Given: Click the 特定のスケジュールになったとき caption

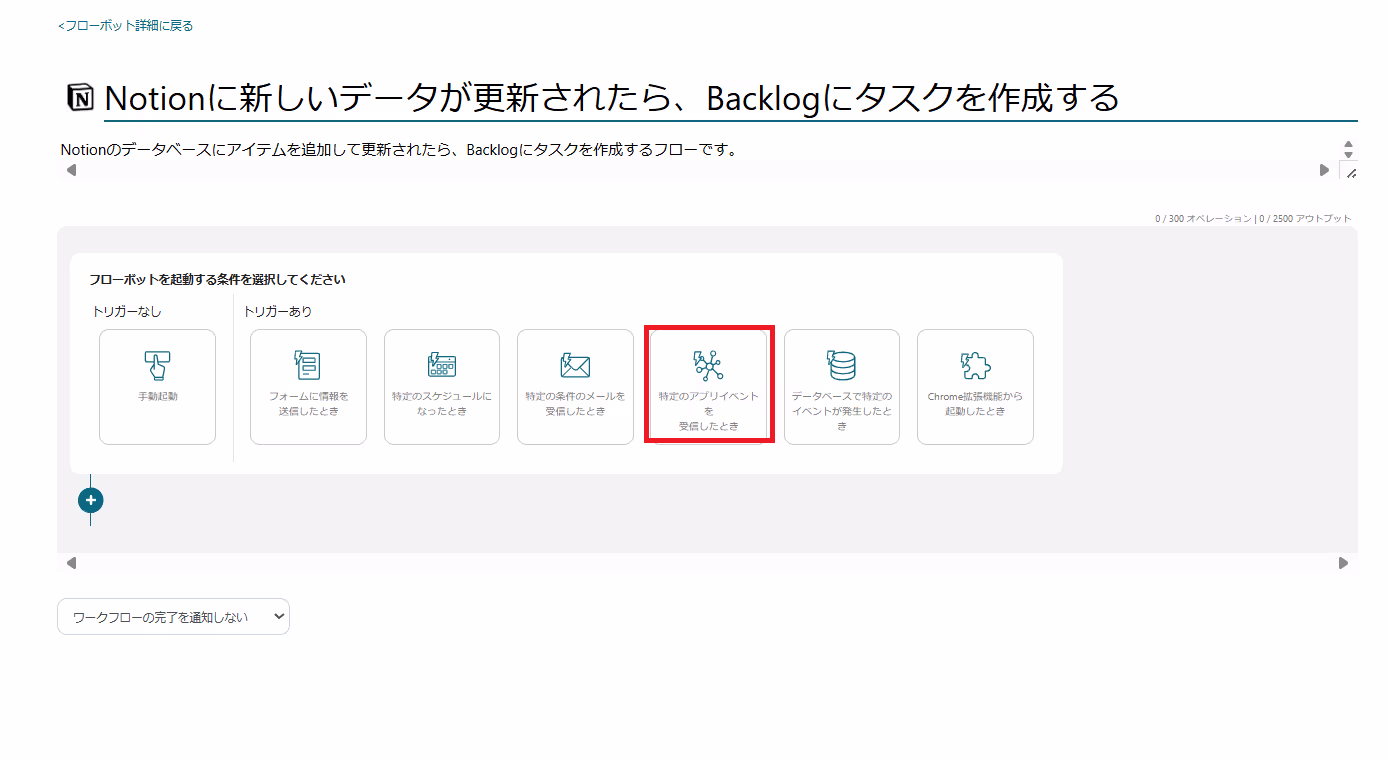Looking at the screenshot, I should [x=442, y=404].
